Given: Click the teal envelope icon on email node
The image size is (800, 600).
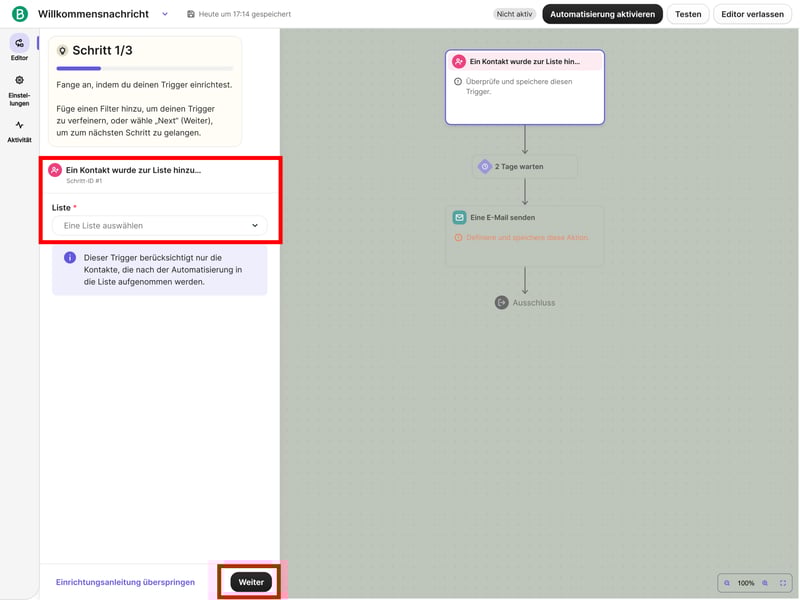Looking at the screenshot, I should pyautogui.click(x=459, y=217).
